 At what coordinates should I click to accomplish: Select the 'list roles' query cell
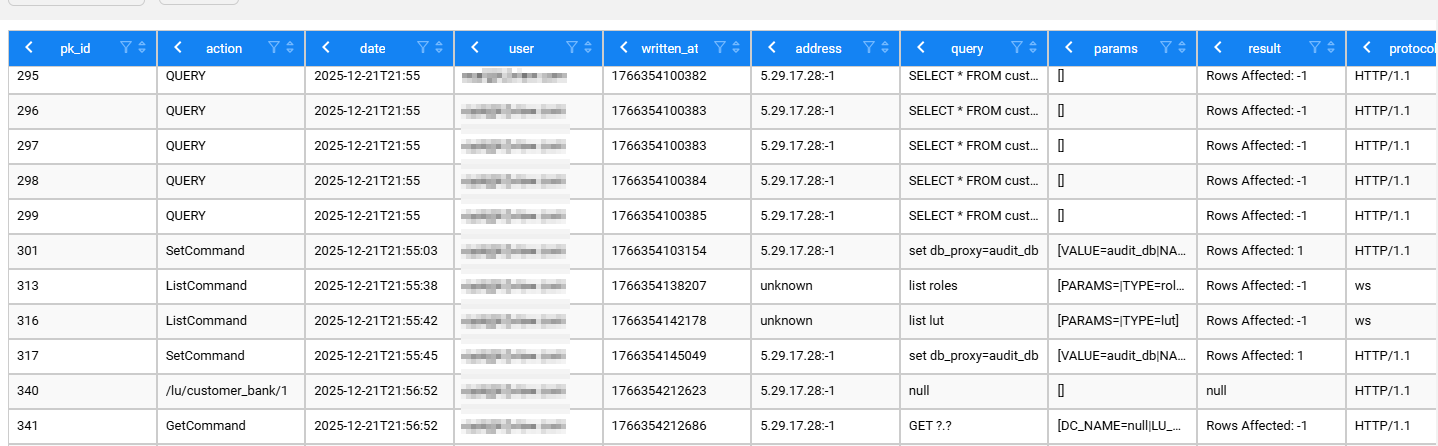pos(933,286)
